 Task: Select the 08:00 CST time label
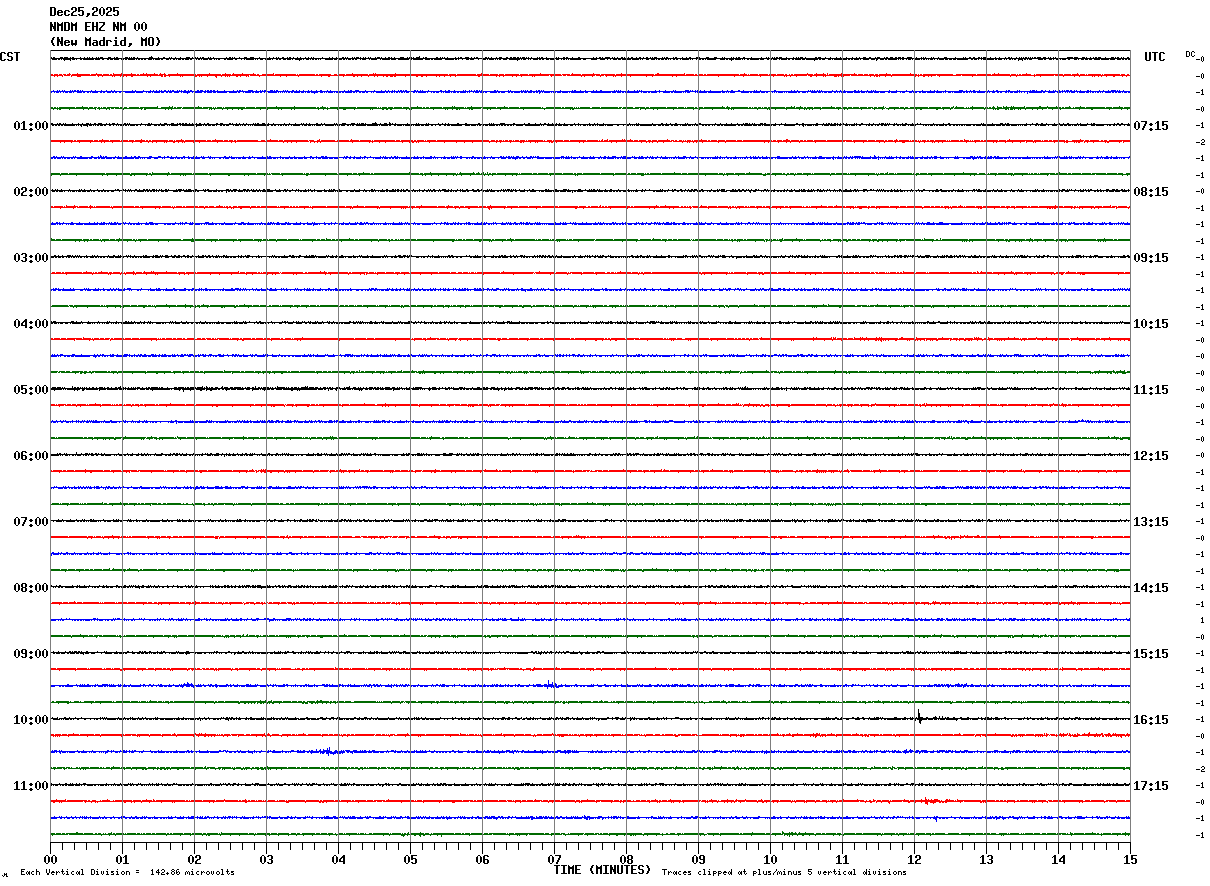[x=31, y=588]
